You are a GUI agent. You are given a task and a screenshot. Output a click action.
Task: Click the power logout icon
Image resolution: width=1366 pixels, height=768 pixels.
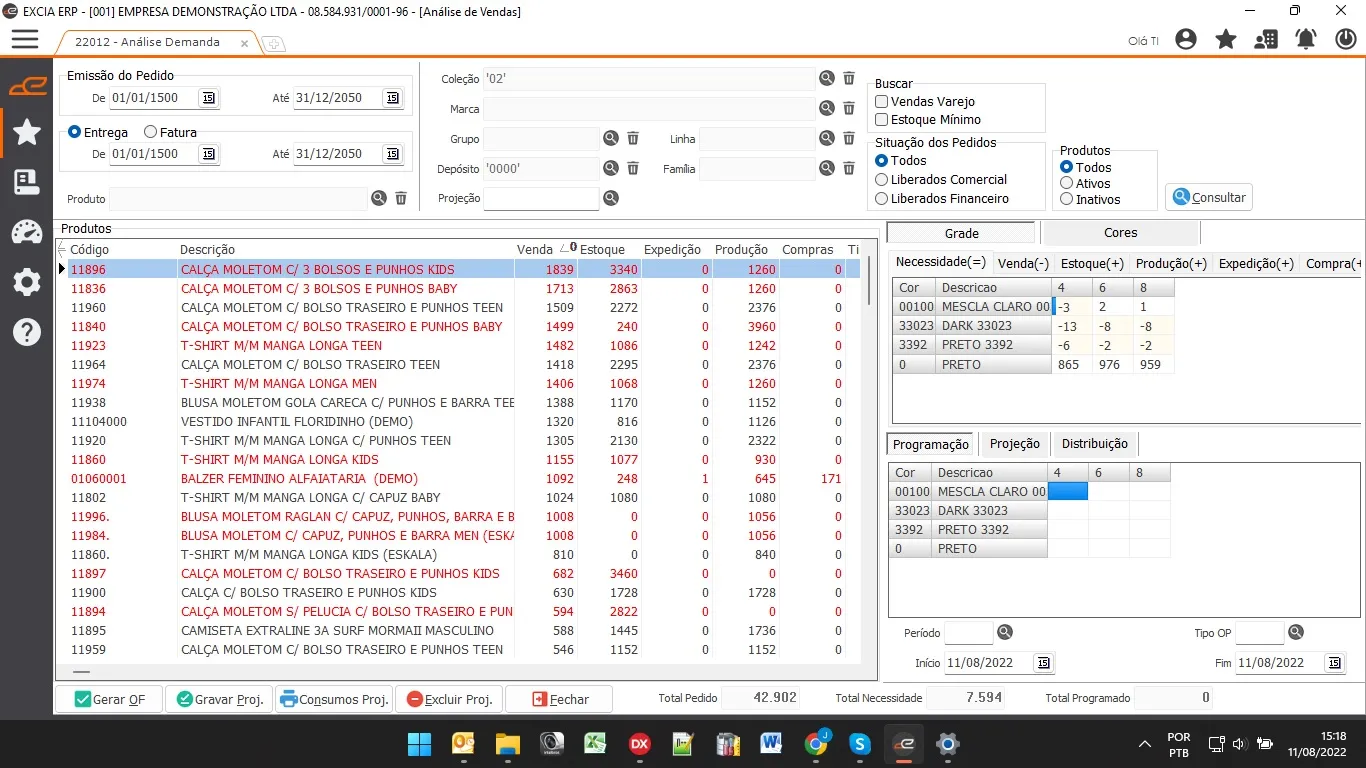1346,39
